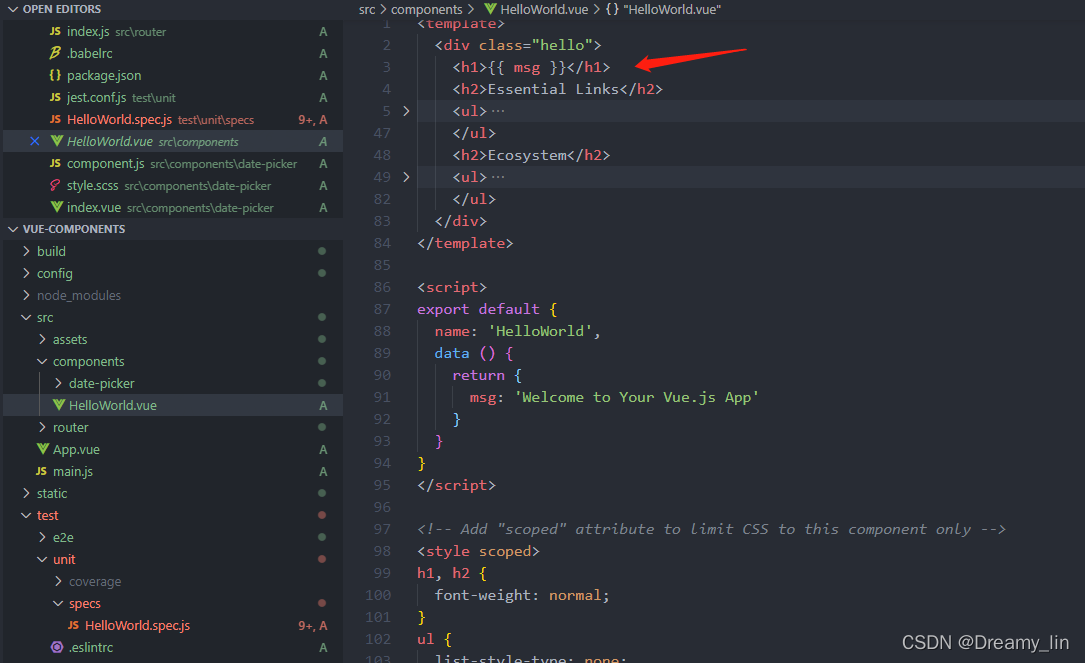1085x663 pixels.
Task: Click the src breadcrumb segment
Action: pos(367,10)
